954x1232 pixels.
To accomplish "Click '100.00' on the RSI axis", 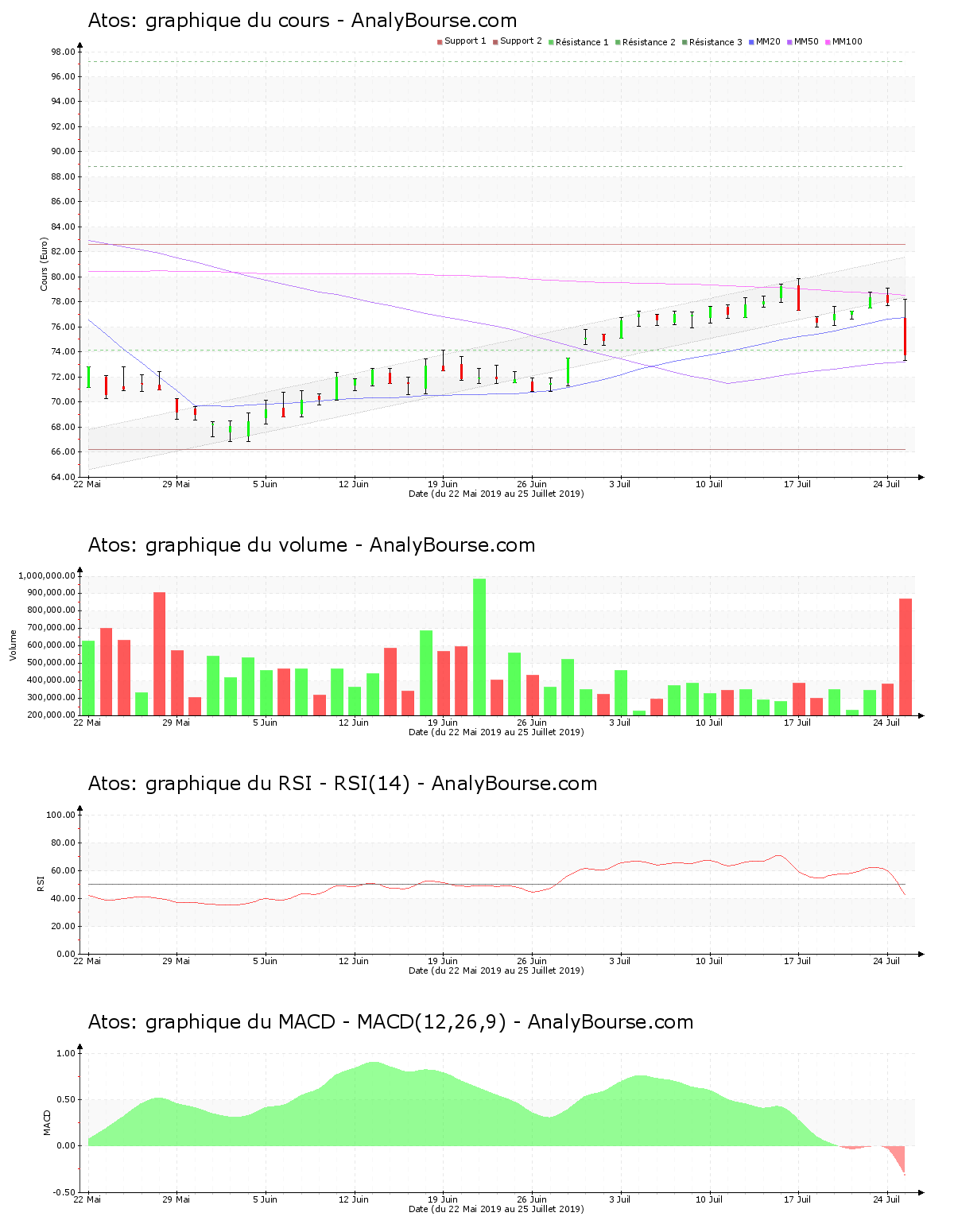I will [60, 815].
